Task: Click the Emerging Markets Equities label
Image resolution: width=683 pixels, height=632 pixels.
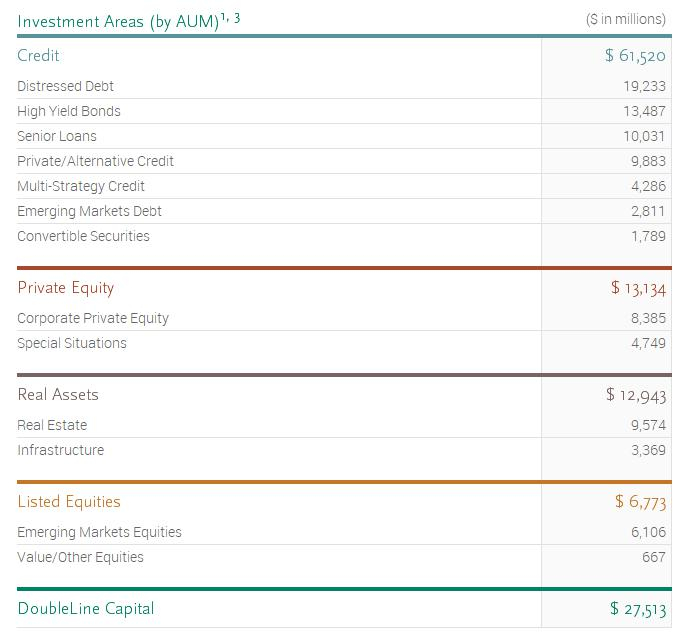Action: (99, 532)
